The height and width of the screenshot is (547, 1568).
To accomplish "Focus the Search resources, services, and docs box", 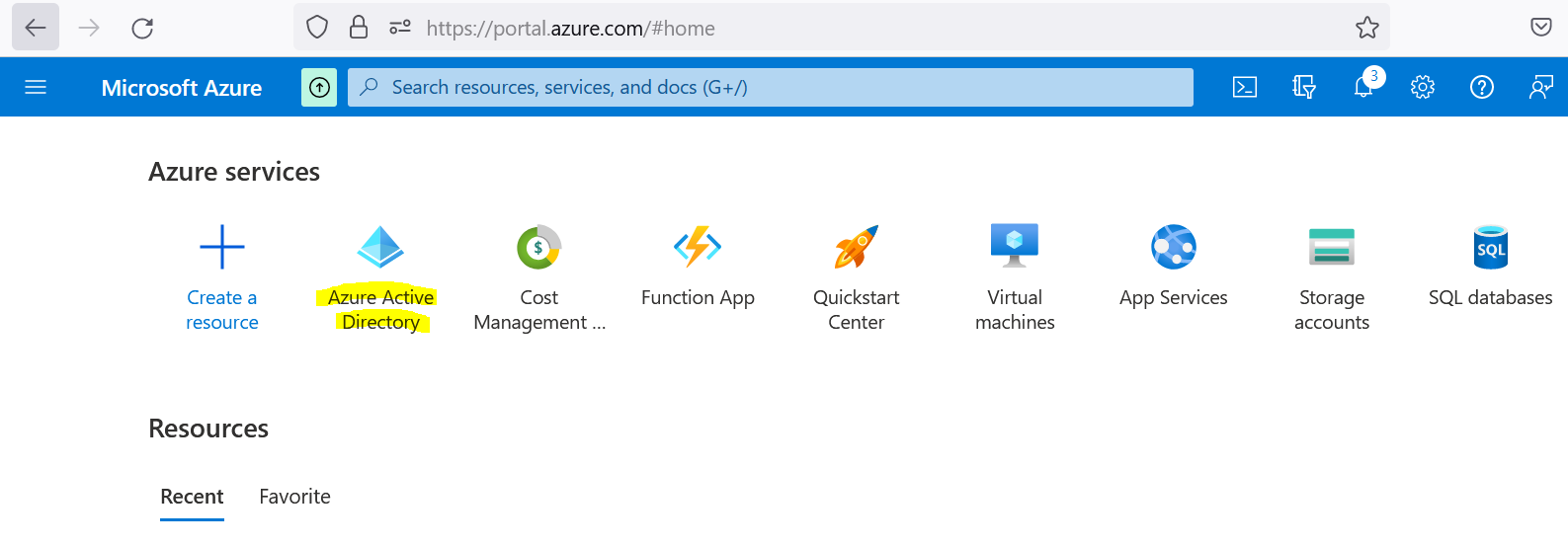I will point(771,87).
